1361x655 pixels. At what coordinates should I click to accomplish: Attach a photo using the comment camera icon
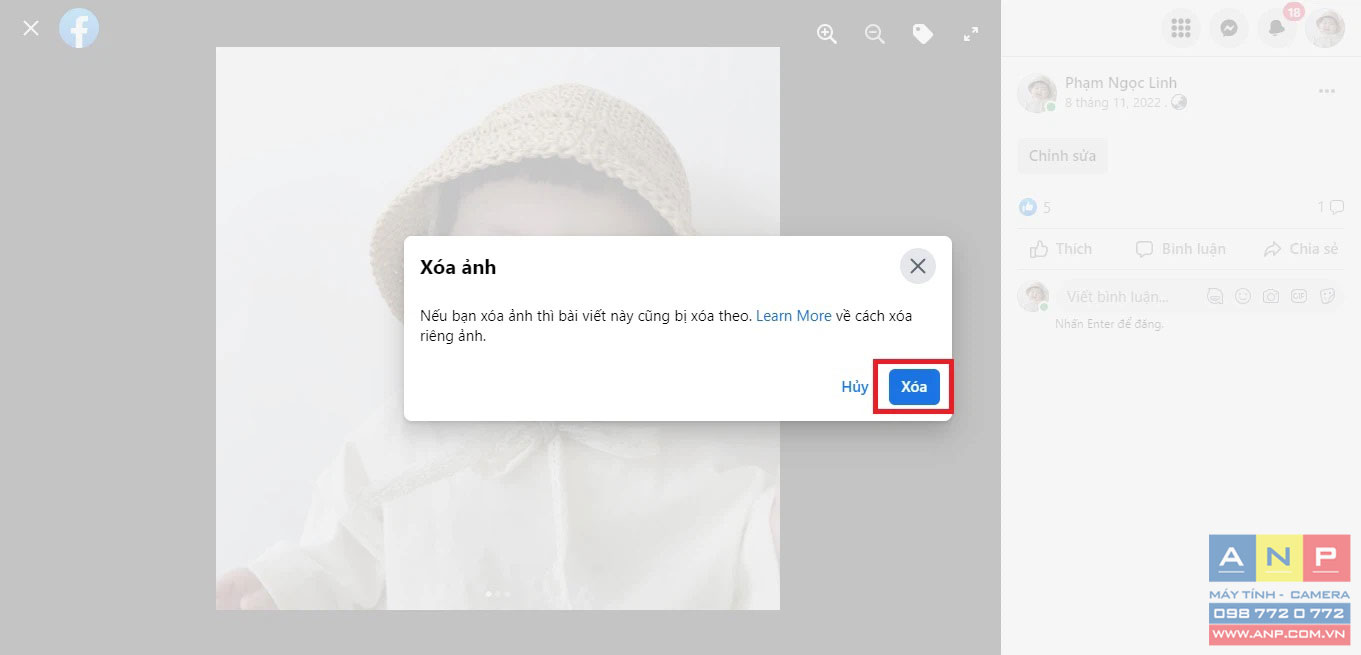coord(1271,296)
